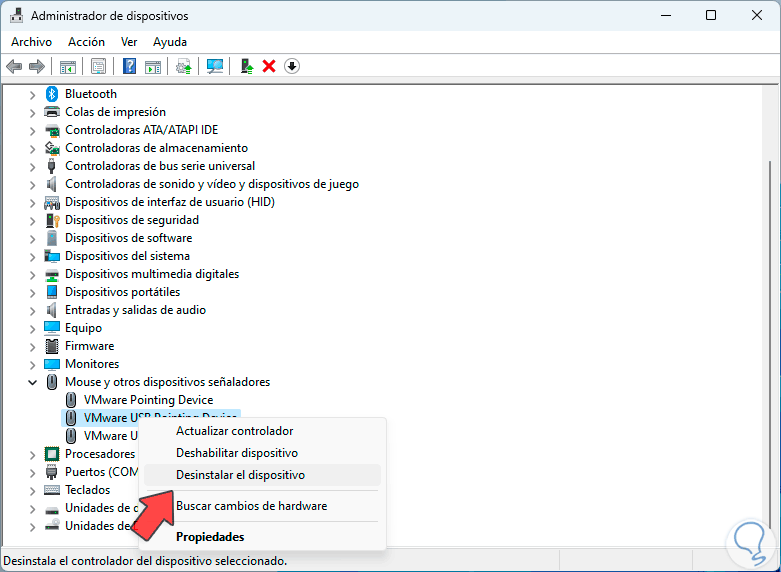Open the Properties sheet toolbar icon
The width and height of the screenshot is (781, 572).
tap(98, 66)
